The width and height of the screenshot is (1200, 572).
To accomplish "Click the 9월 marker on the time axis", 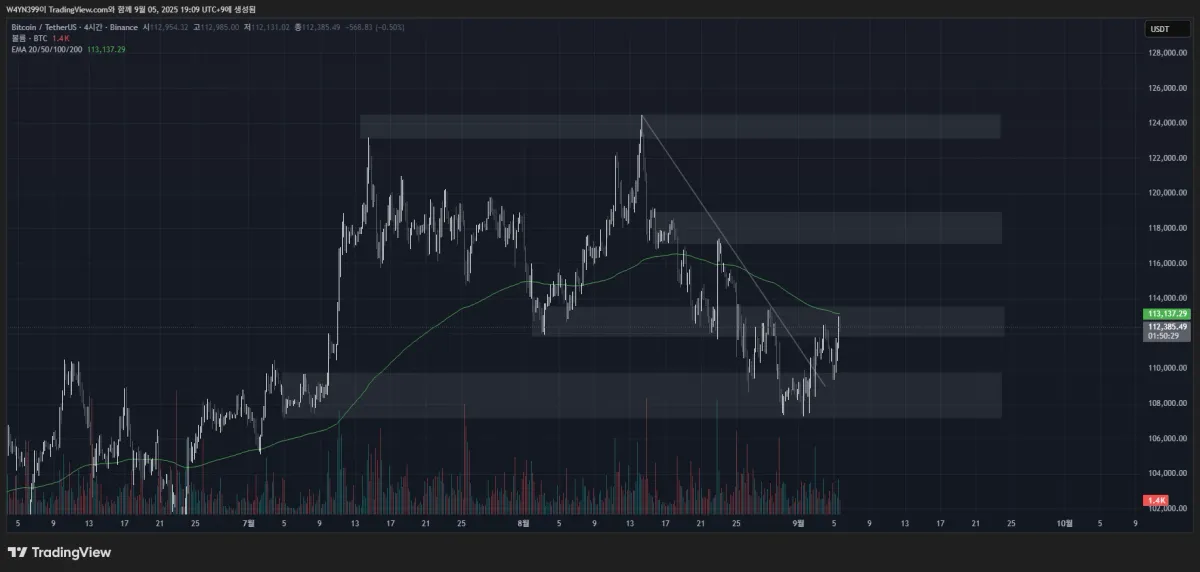I will point(800,522).
